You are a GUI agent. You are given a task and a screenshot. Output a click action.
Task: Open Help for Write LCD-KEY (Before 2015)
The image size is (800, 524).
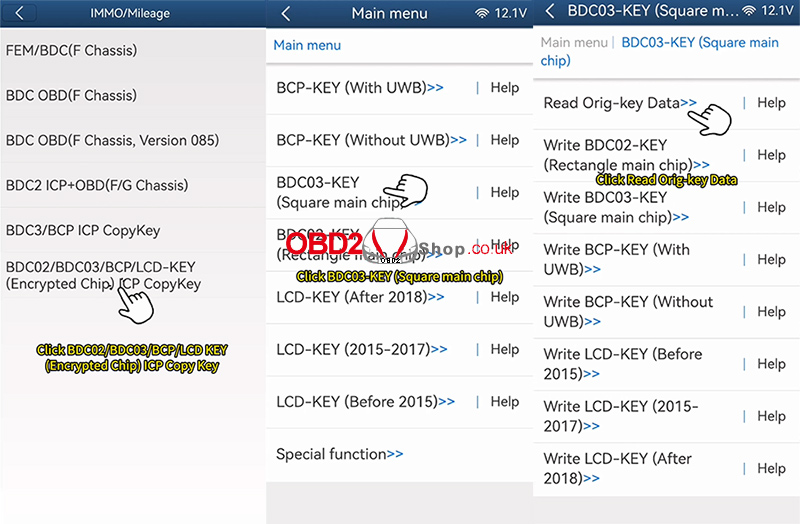pos(771,364)
